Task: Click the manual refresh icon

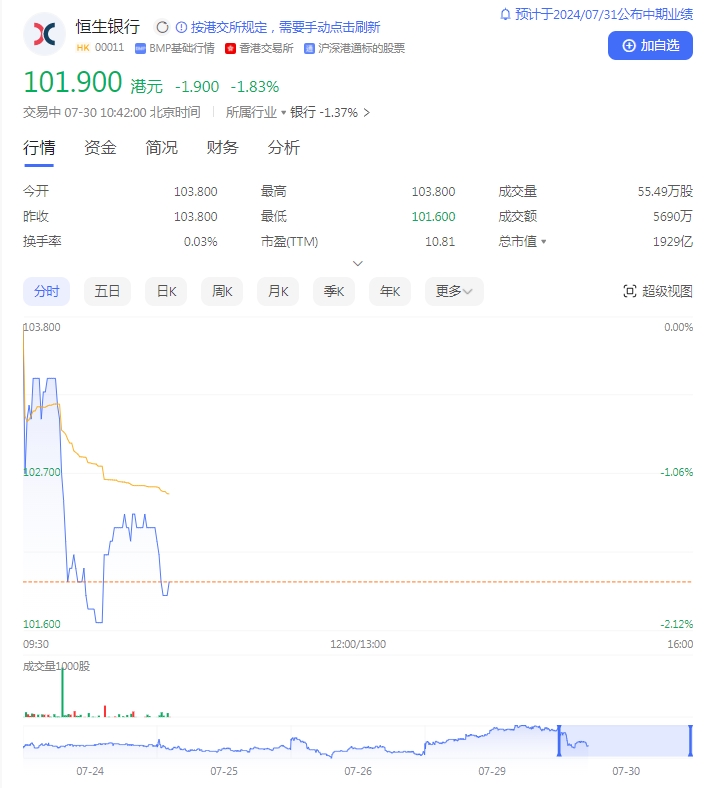Action: [x=162, y=27]
